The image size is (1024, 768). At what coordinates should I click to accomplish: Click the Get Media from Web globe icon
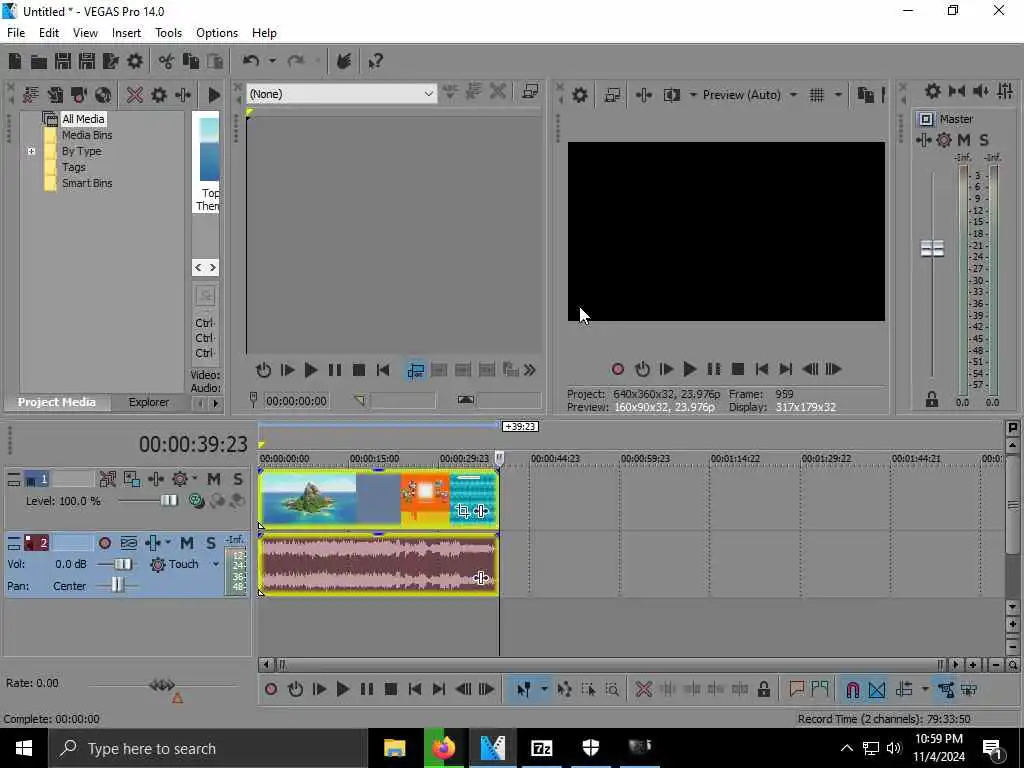pos(103,95)
